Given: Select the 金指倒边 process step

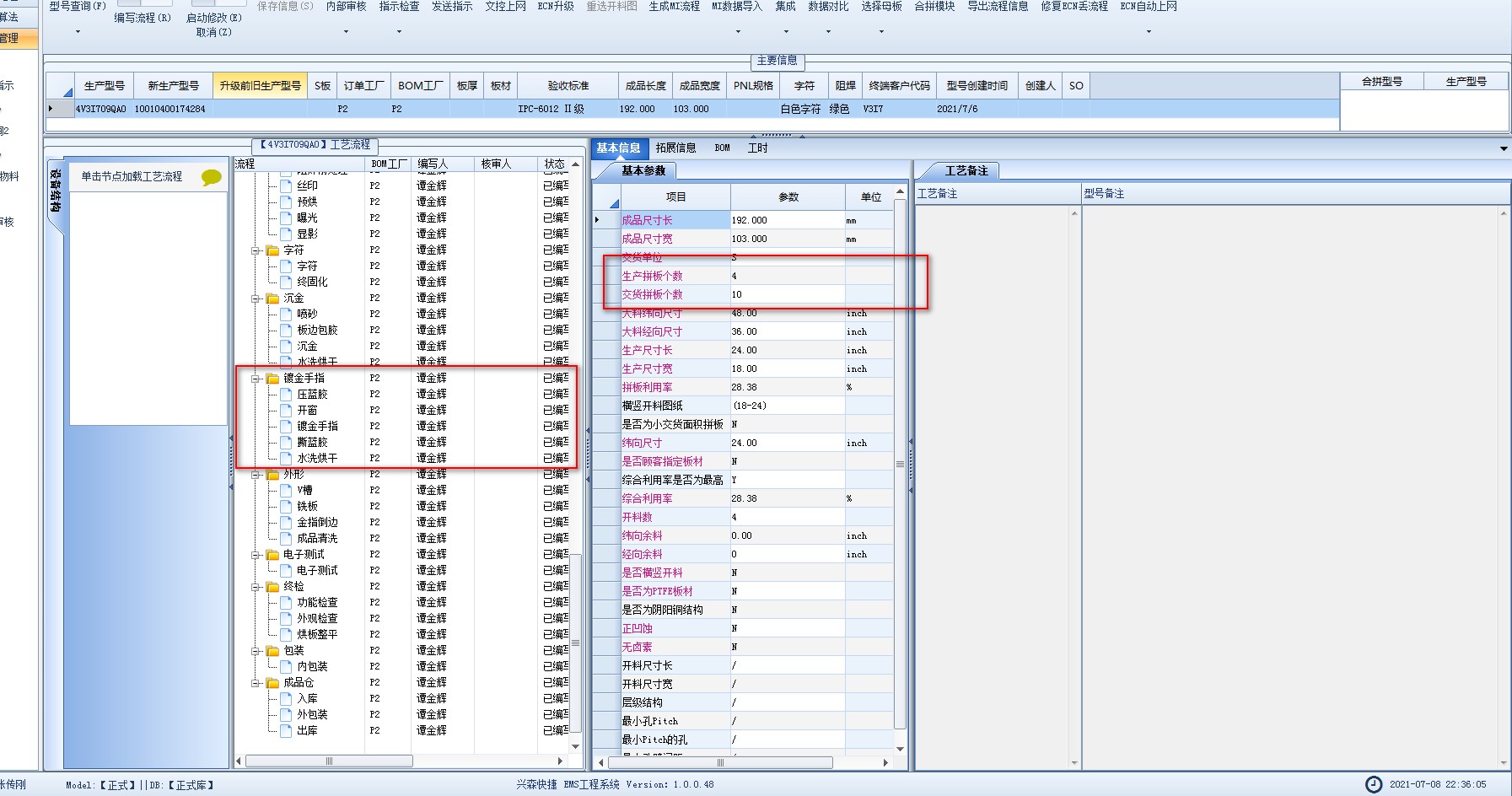Looking at the screenshot, I should pyautogui.click(x=317, y=522).
